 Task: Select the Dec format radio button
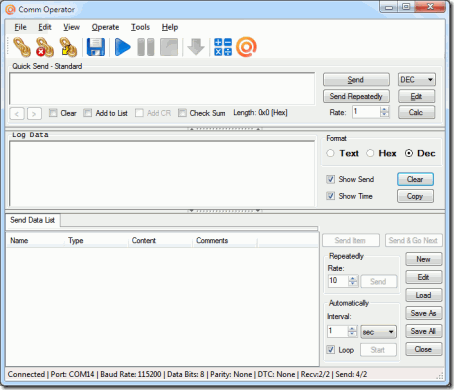coord(409,153)
